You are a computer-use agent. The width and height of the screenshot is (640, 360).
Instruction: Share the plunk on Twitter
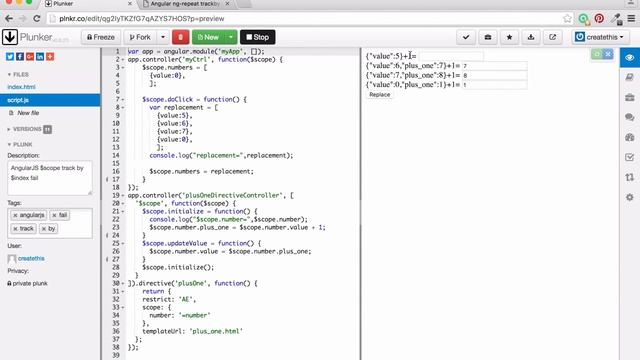tap(10, 57)
